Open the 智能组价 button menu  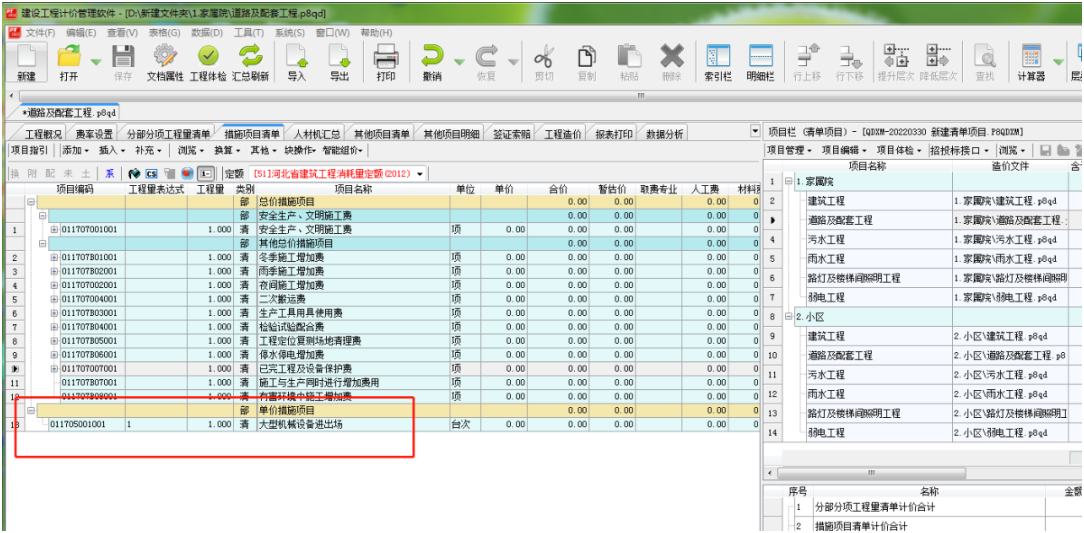point(343,150)
